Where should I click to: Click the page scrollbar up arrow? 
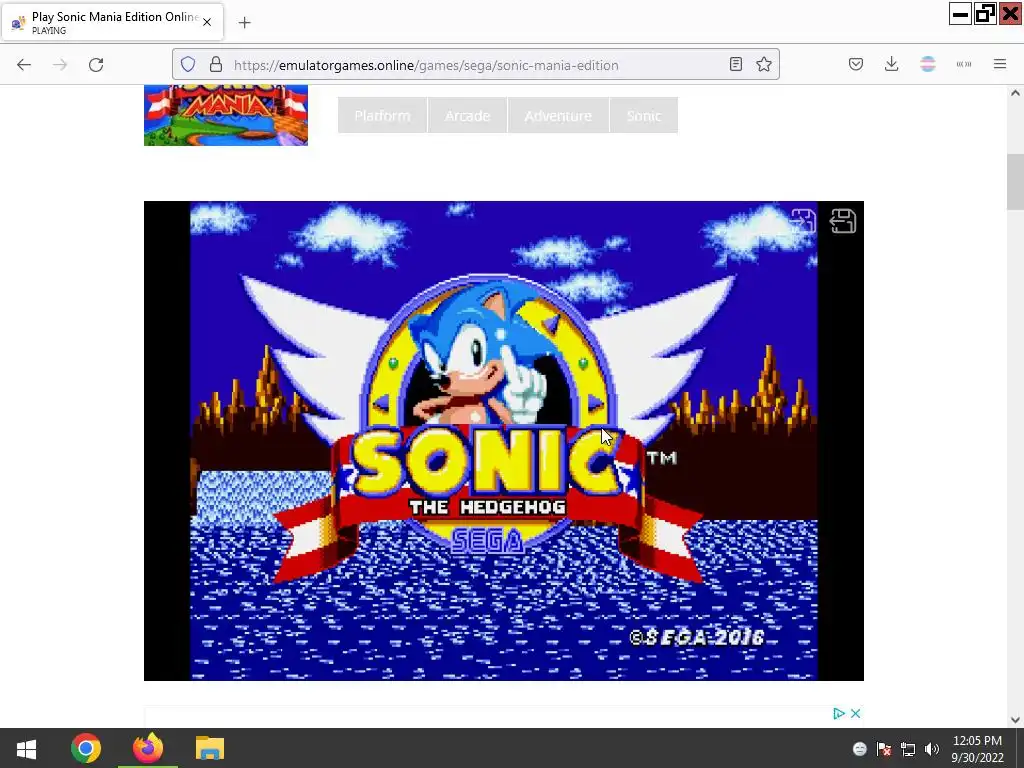coord(1015,93)
